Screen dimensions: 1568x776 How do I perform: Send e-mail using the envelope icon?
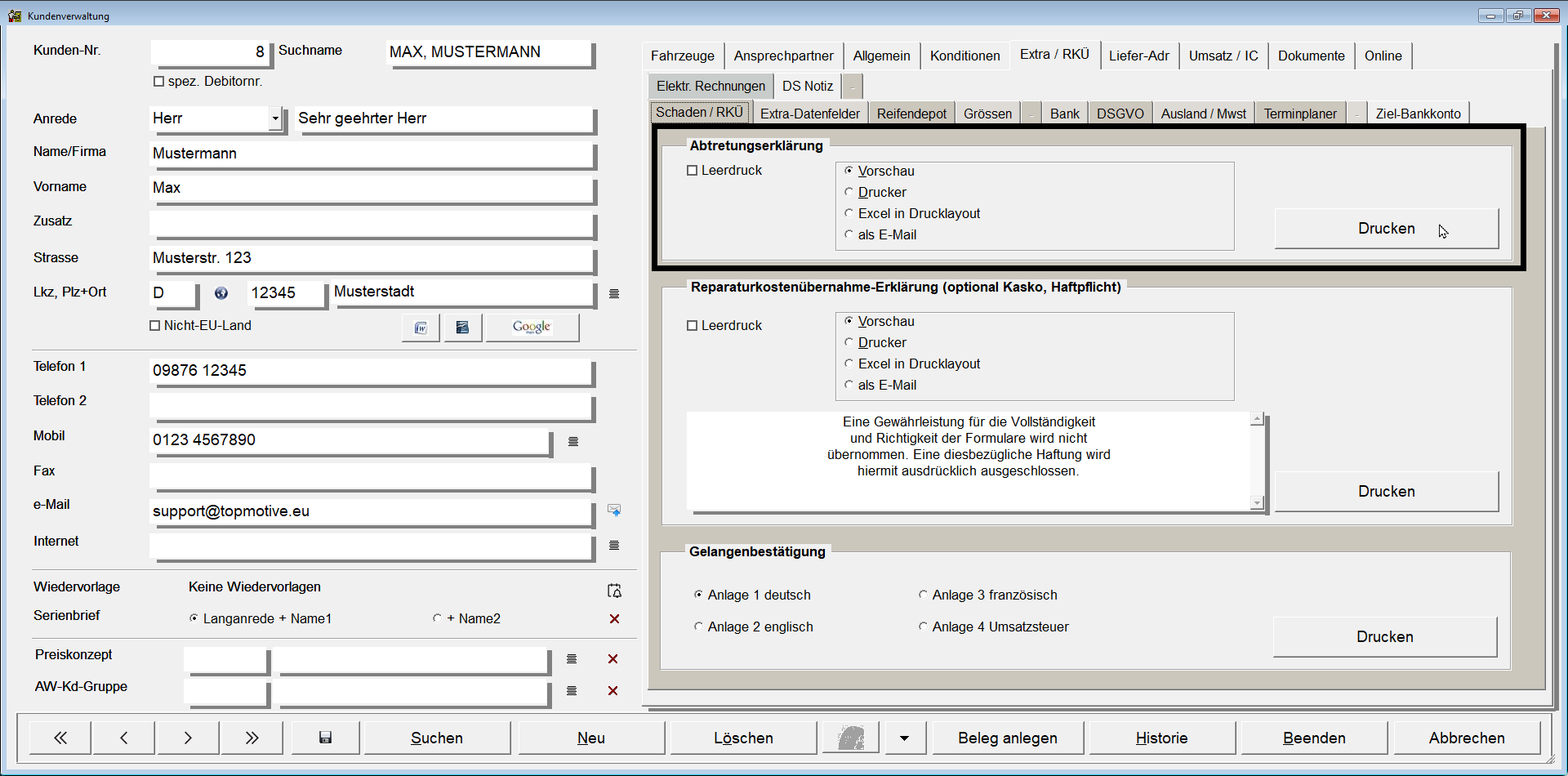click(614, 511)
